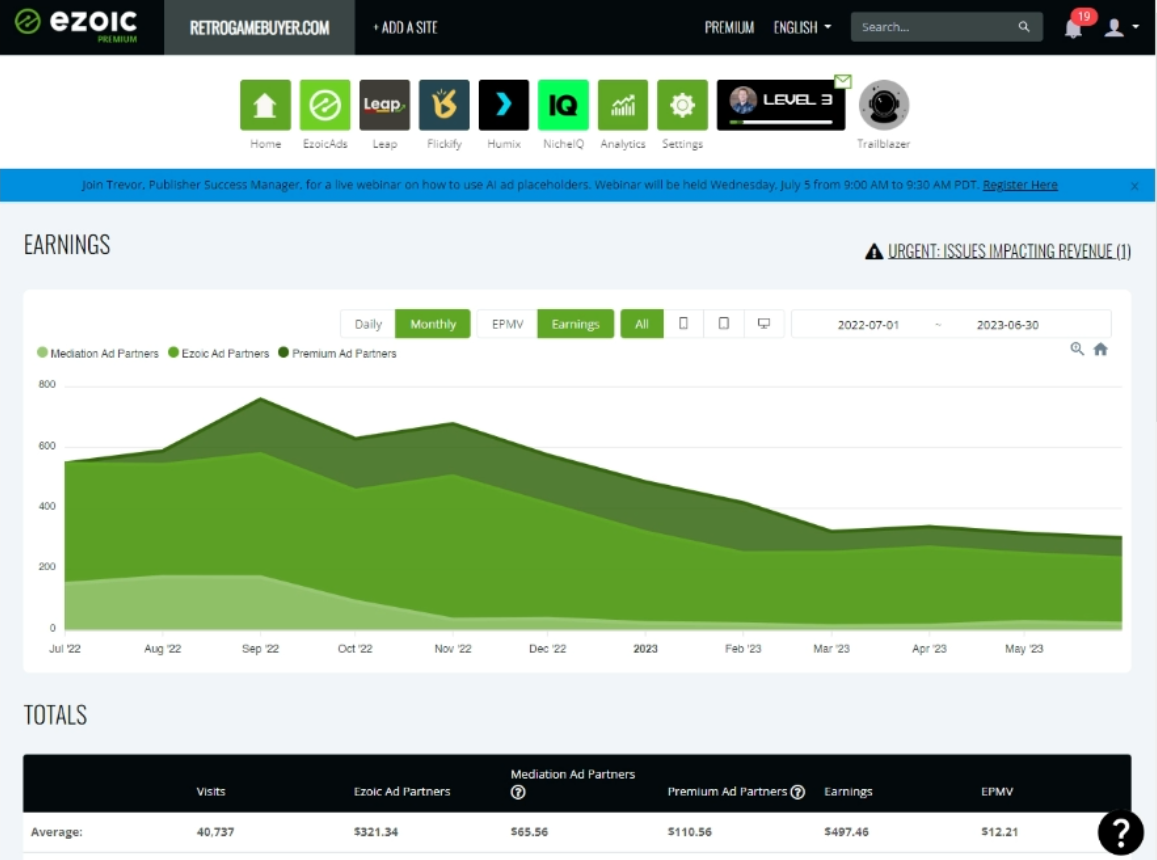This screenshot has height=860, width=1157.
Task: Toggle Premium Ad Partners legend series
Action: (x=338, y=354)
